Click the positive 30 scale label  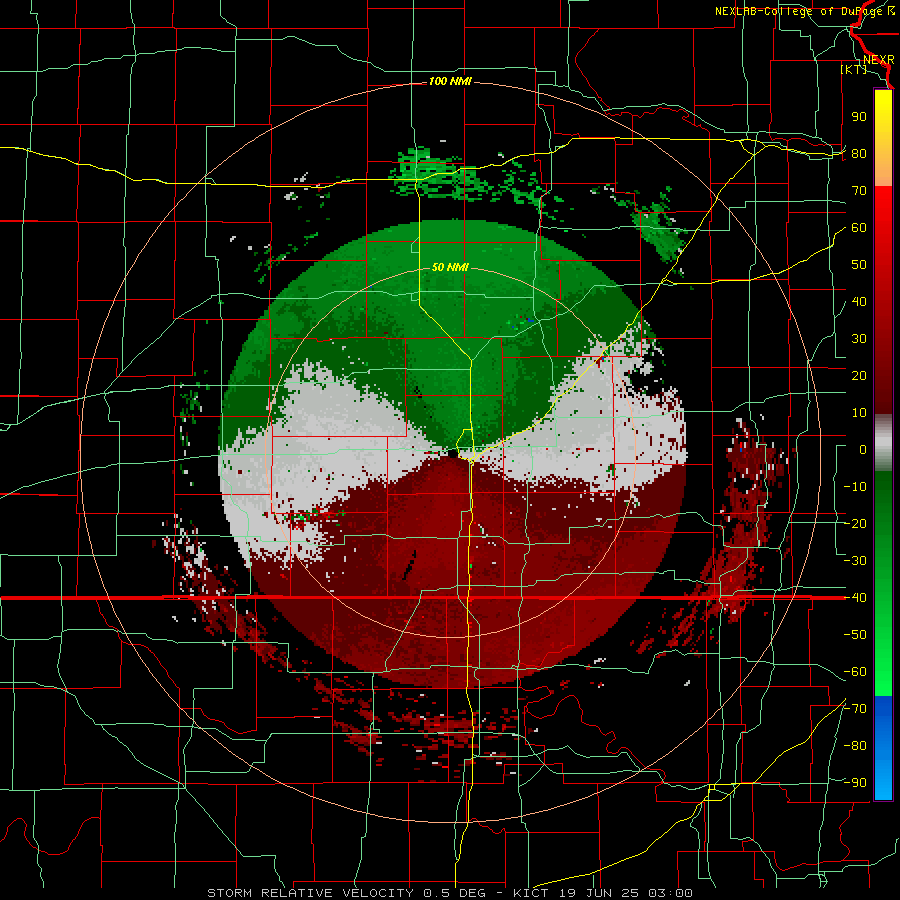coord(859,339)
